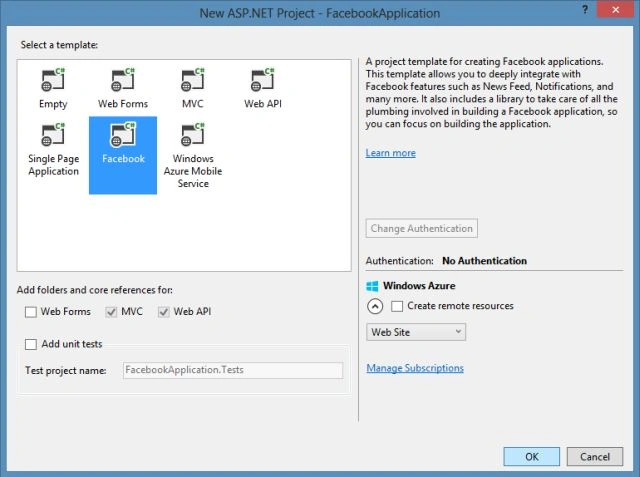Click the 'Select a template:' label
This screenshot has height=477, width=640.
59,45
